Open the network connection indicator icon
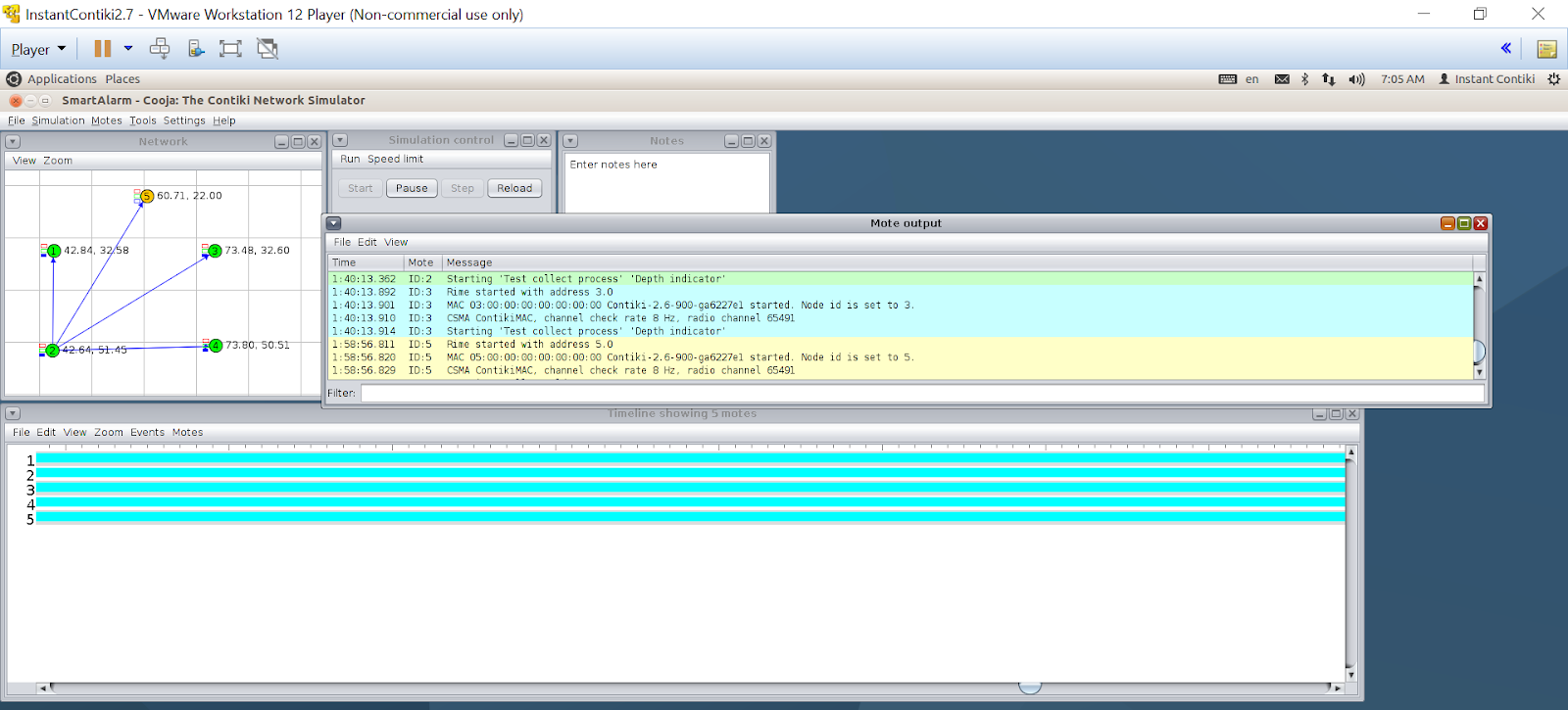 pos(1328,79)
